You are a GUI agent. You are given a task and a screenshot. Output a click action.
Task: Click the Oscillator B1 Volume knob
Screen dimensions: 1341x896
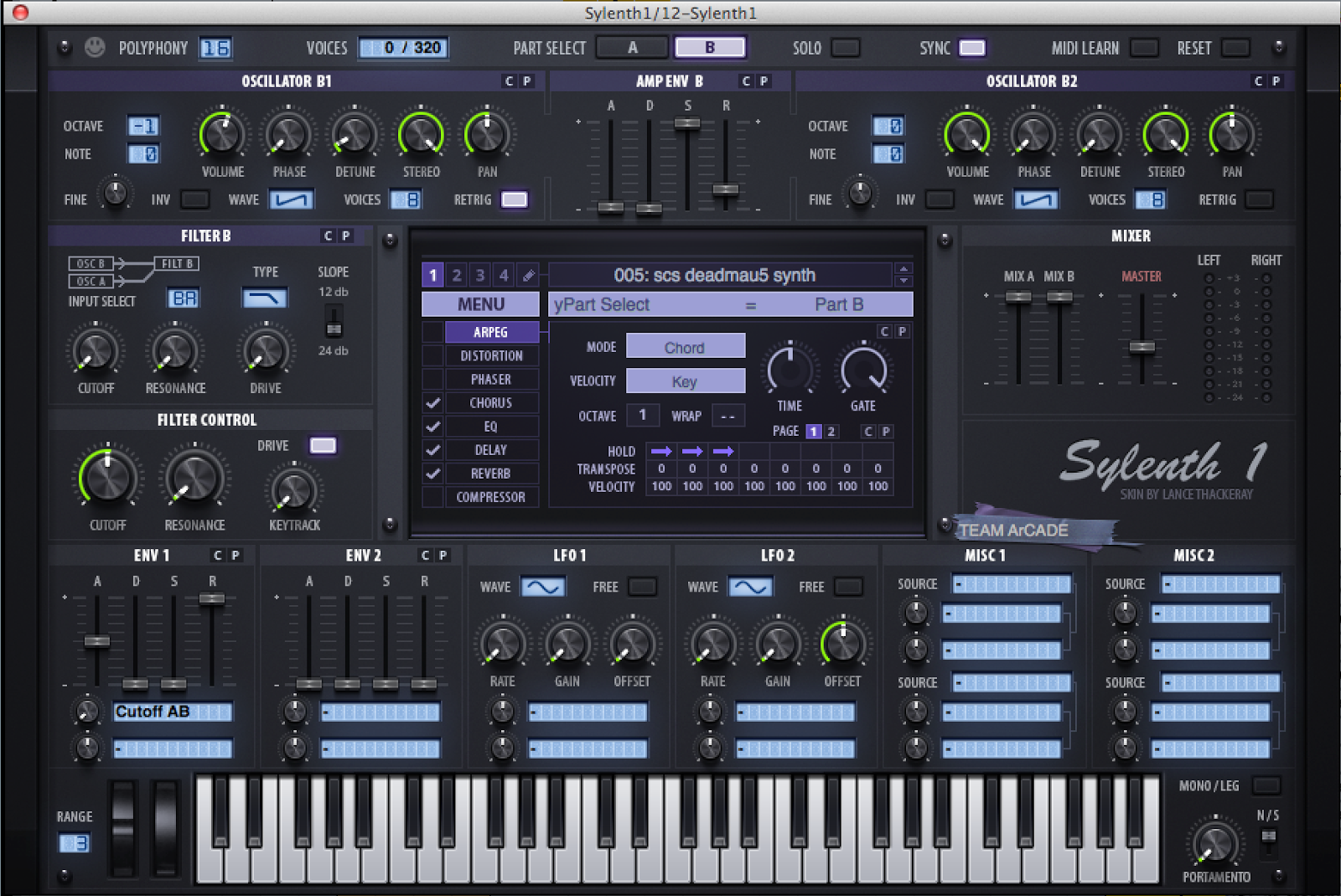coord(222,135)
